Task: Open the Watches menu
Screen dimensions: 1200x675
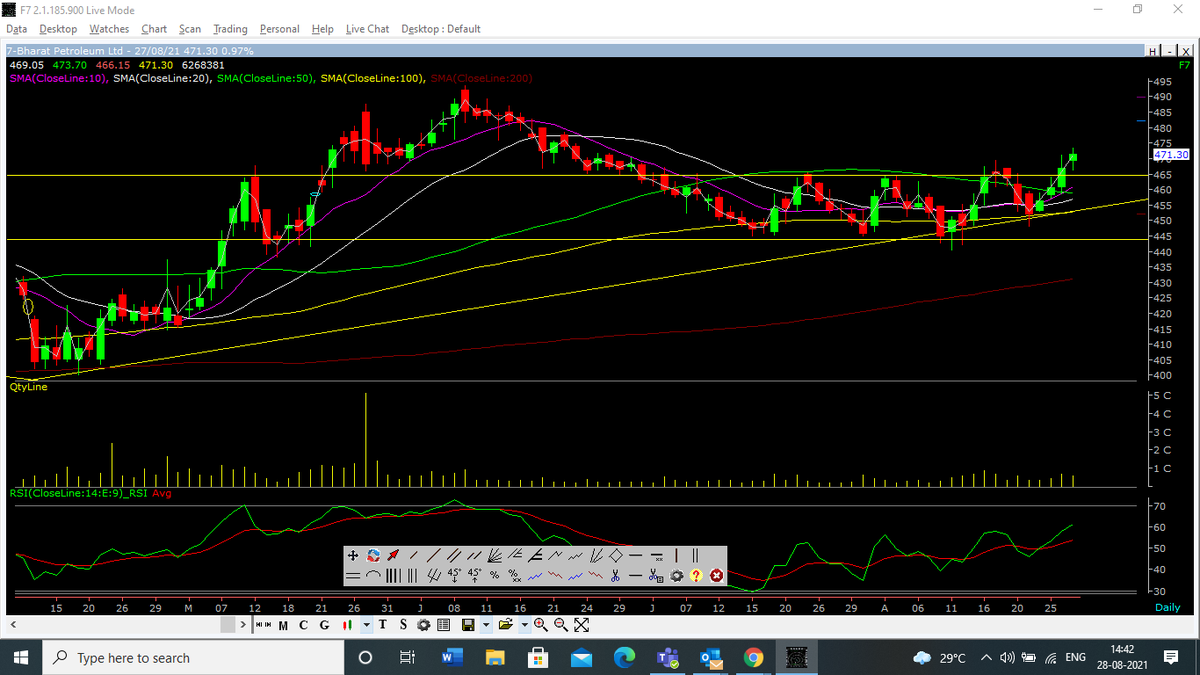Action: tap(109, 29)
